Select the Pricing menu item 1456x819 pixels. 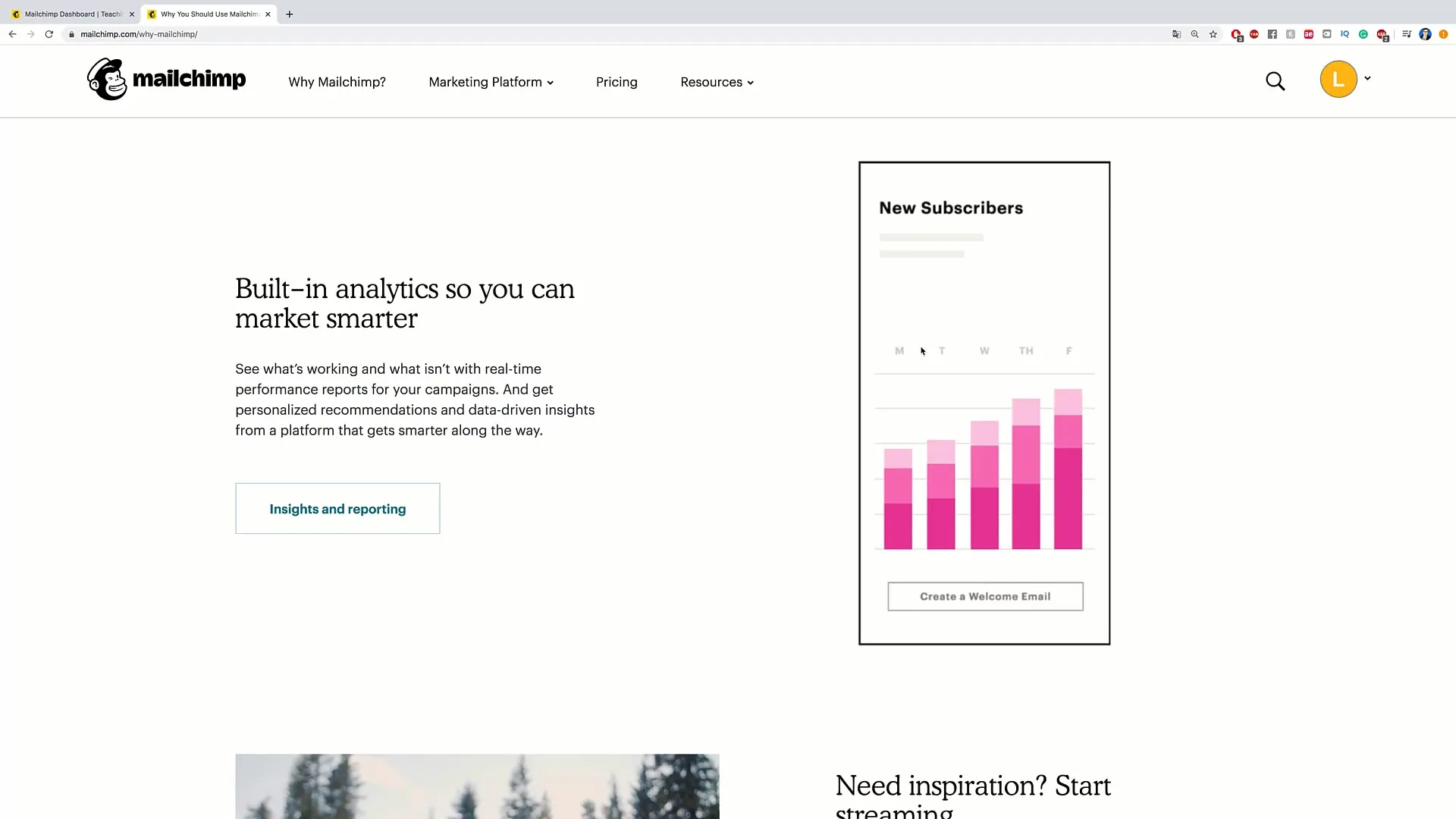[617, 82]
